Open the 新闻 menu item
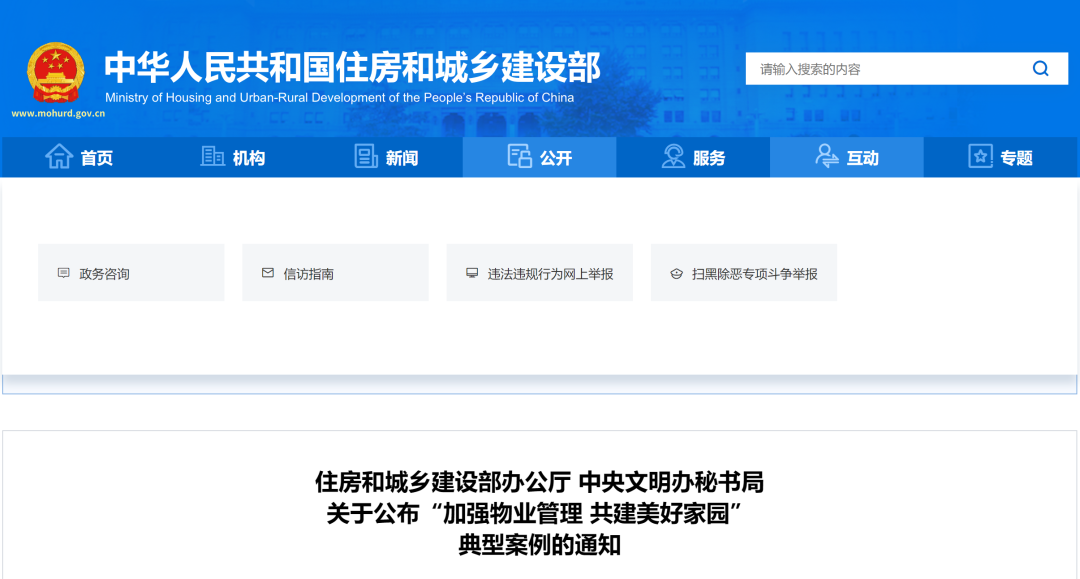Image resolution: width=1080 pixels, height=579 pixels. 386,157
